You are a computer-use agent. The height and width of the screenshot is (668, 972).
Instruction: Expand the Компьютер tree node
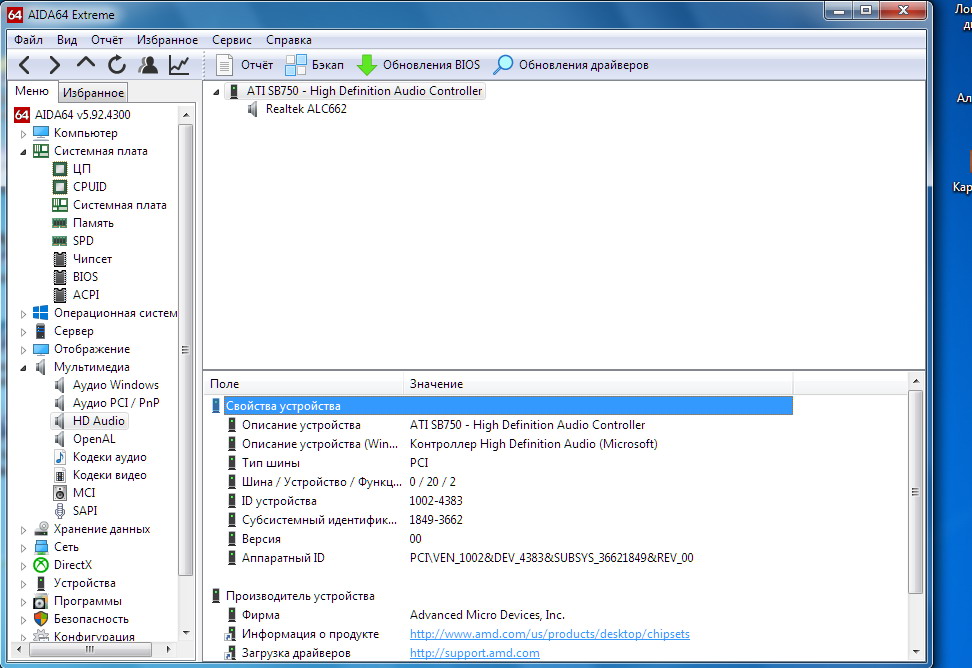(x=23, y=133)
